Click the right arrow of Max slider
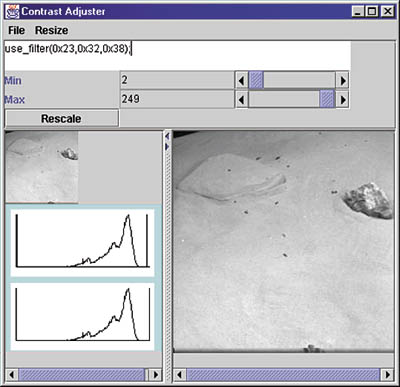Viewport: 400px width, 387px height. coord(342,99)
